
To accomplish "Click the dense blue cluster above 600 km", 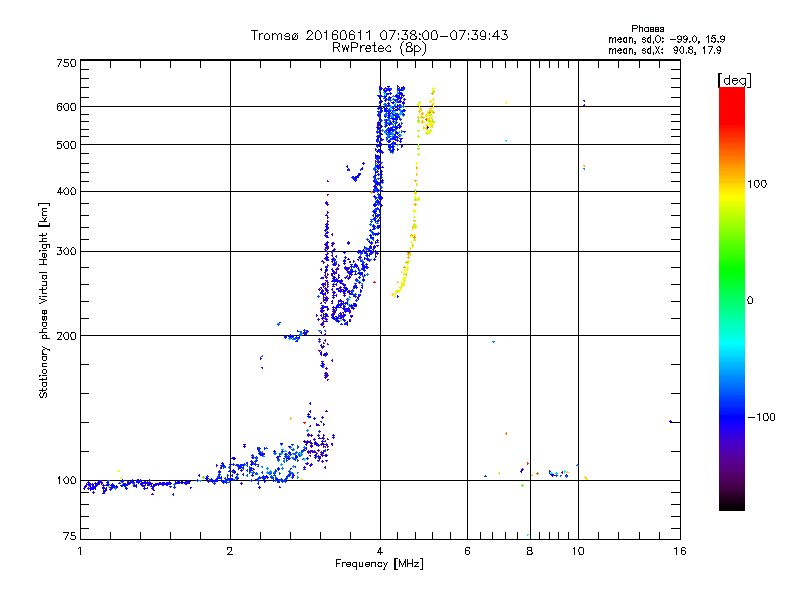I will (x=392, y=118).
